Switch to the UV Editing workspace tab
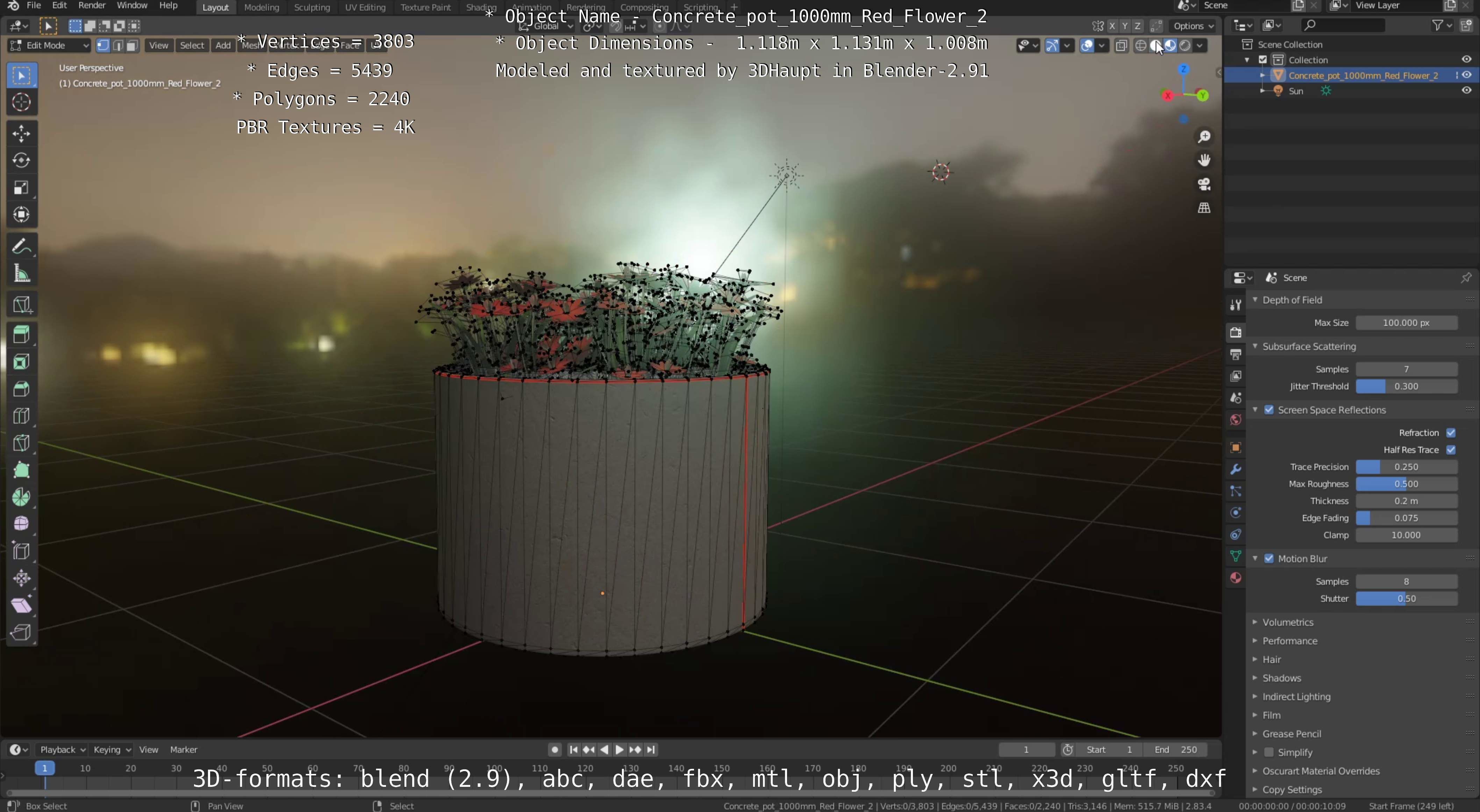Viewport: 1480px width, 812px height. coord(365,7)
